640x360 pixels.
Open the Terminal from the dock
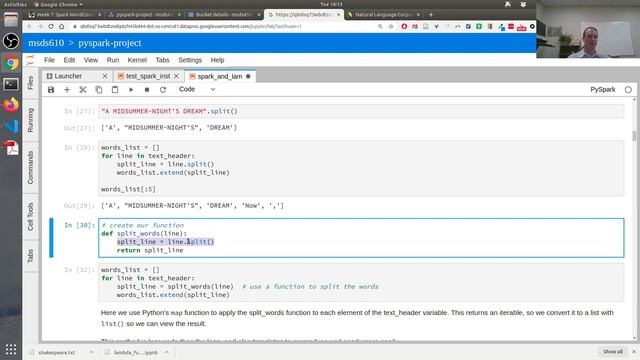pyautogui.click(x=11, y=84)
